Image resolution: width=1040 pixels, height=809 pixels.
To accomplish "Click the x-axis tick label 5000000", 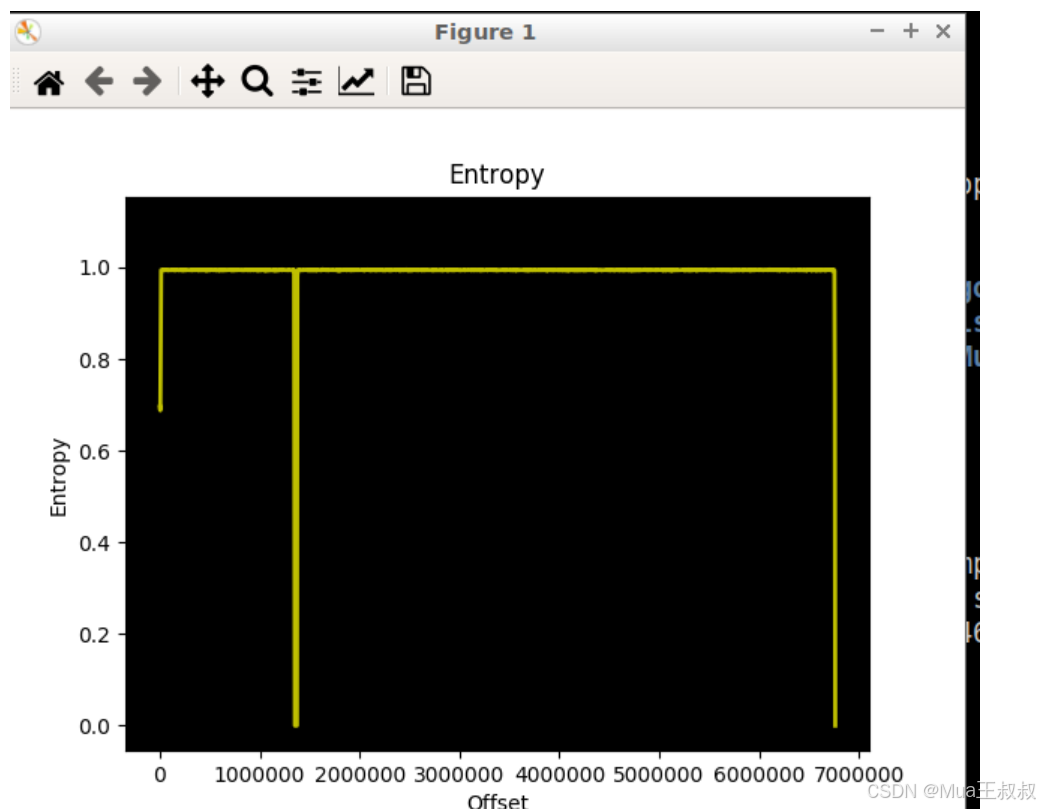I will point(659,775).
